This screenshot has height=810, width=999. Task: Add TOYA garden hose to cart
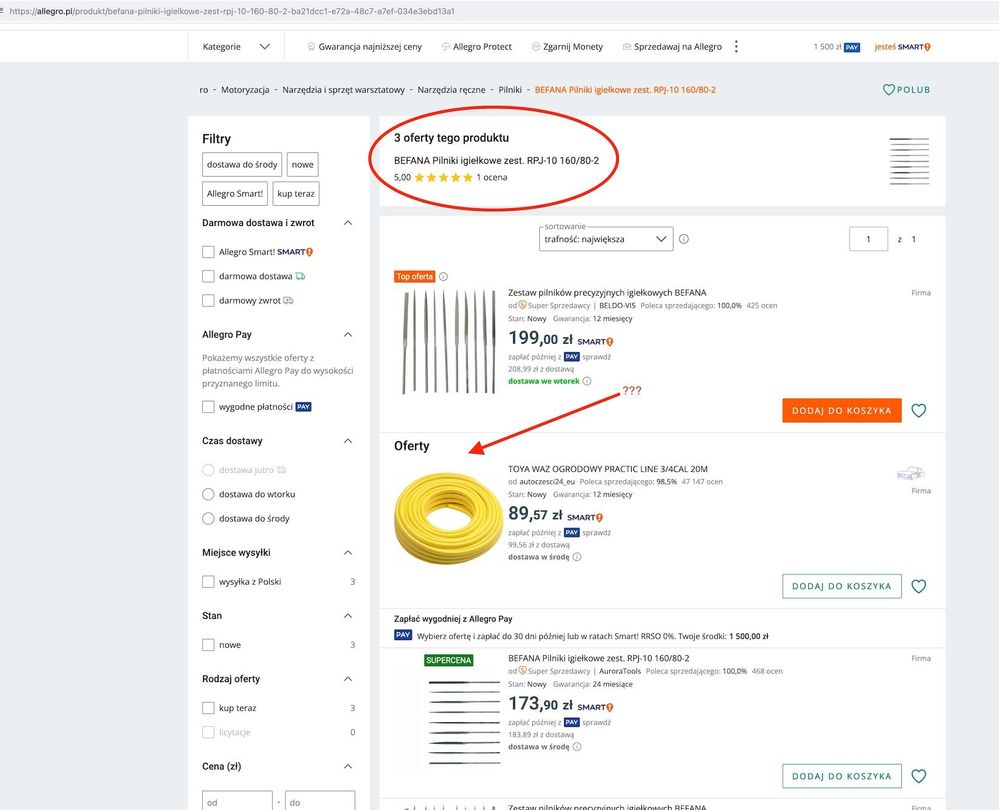coord(842,586)
